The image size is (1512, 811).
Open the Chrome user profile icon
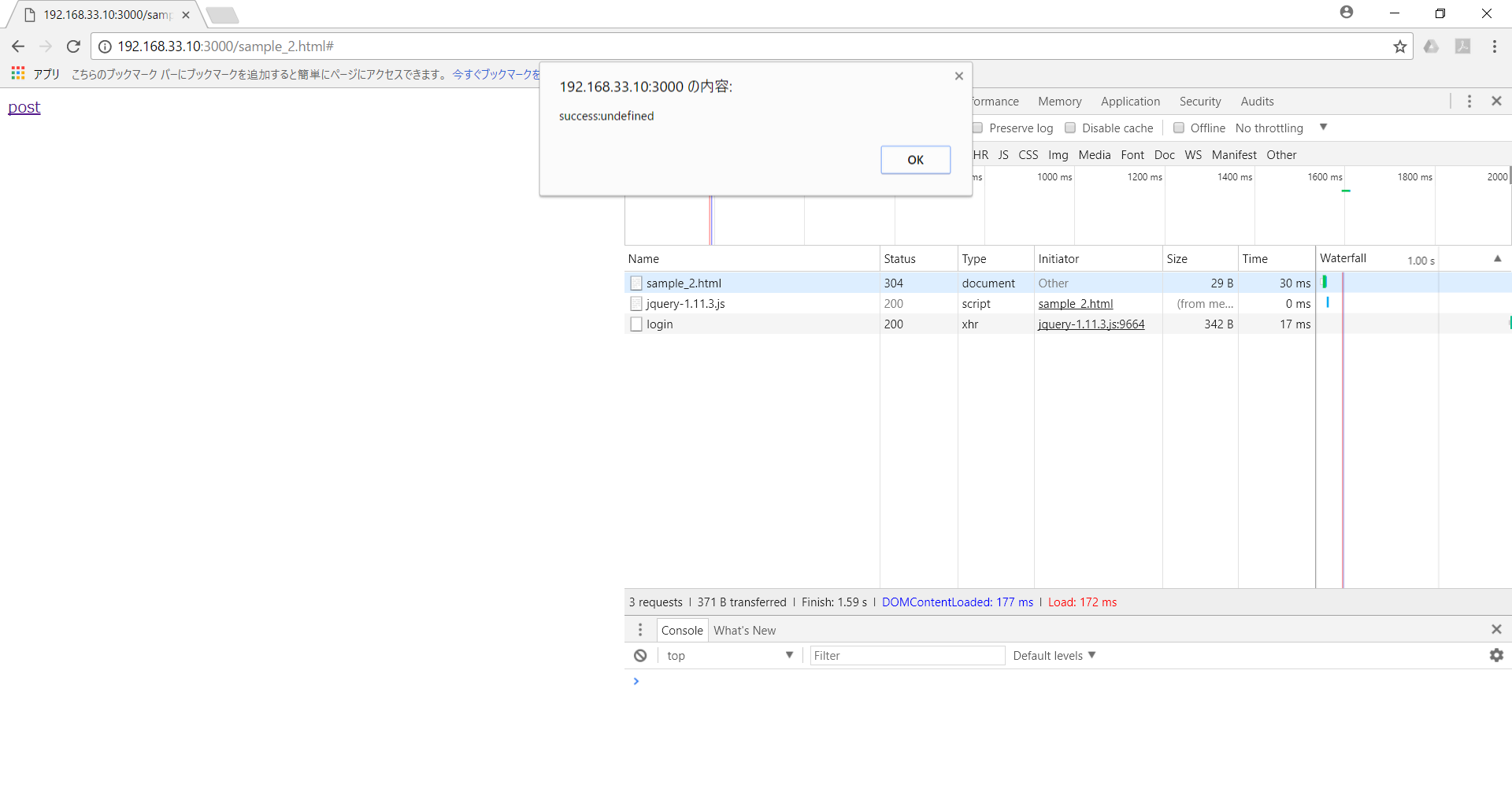[1347, 13]
